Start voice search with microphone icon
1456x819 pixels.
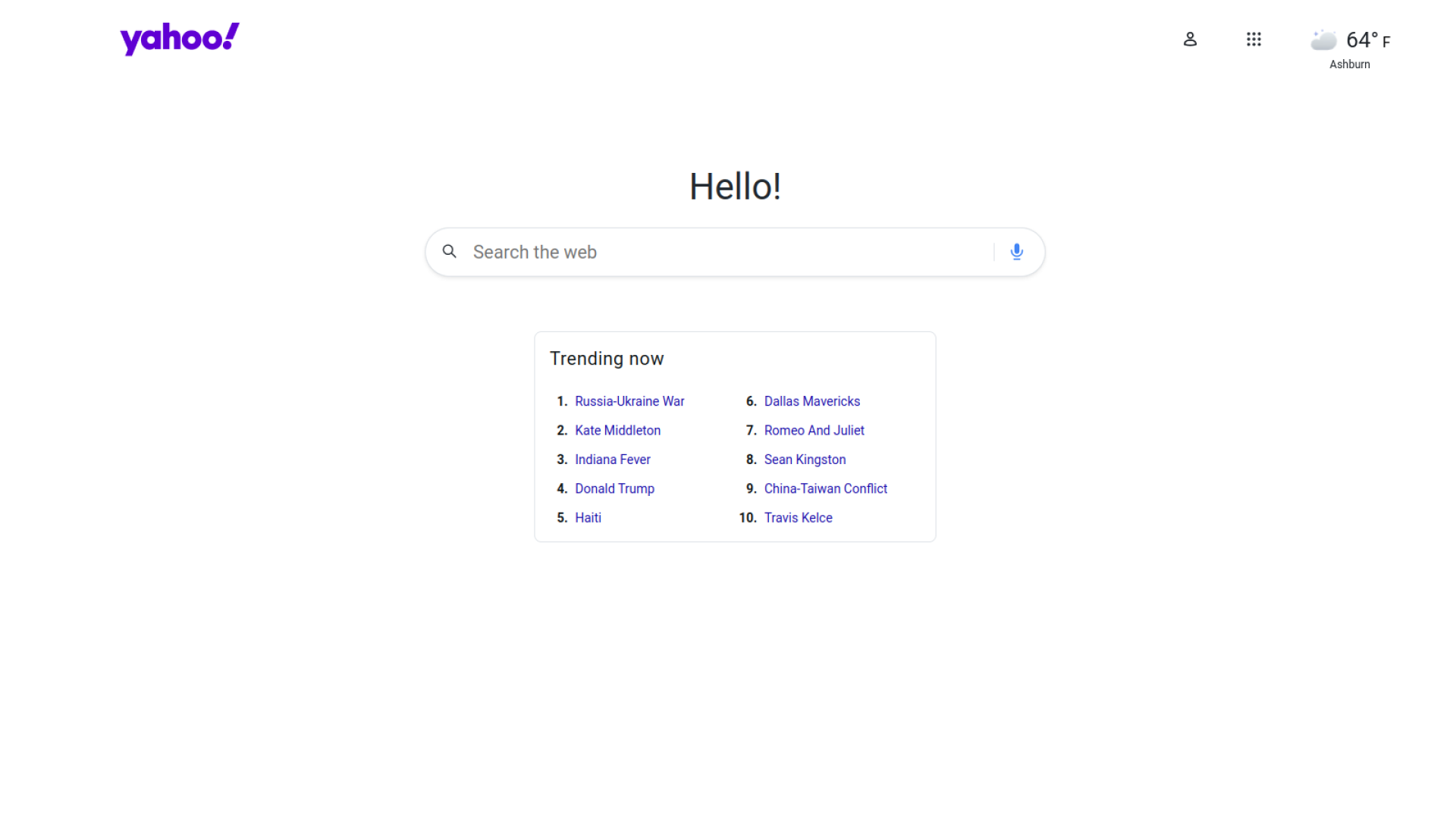click(1017, 252)
